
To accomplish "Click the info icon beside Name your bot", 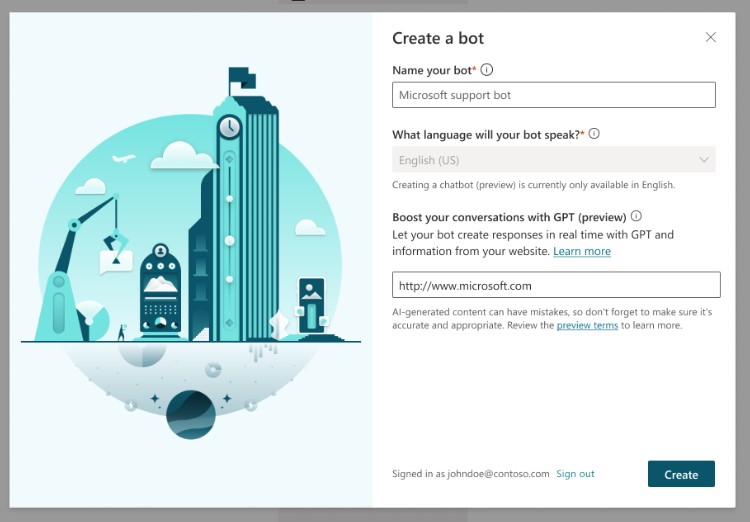I will pyautogui.click(x=486, y=70).
